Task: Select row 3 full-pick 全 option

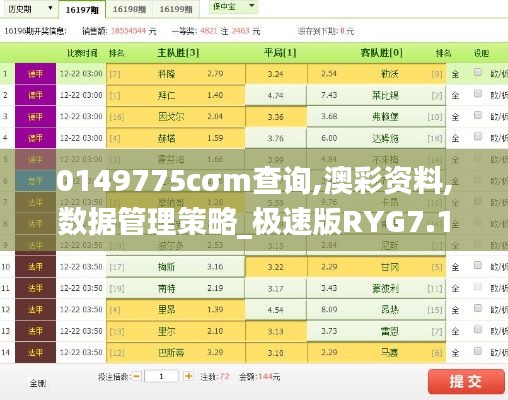Action: (455, 117)
